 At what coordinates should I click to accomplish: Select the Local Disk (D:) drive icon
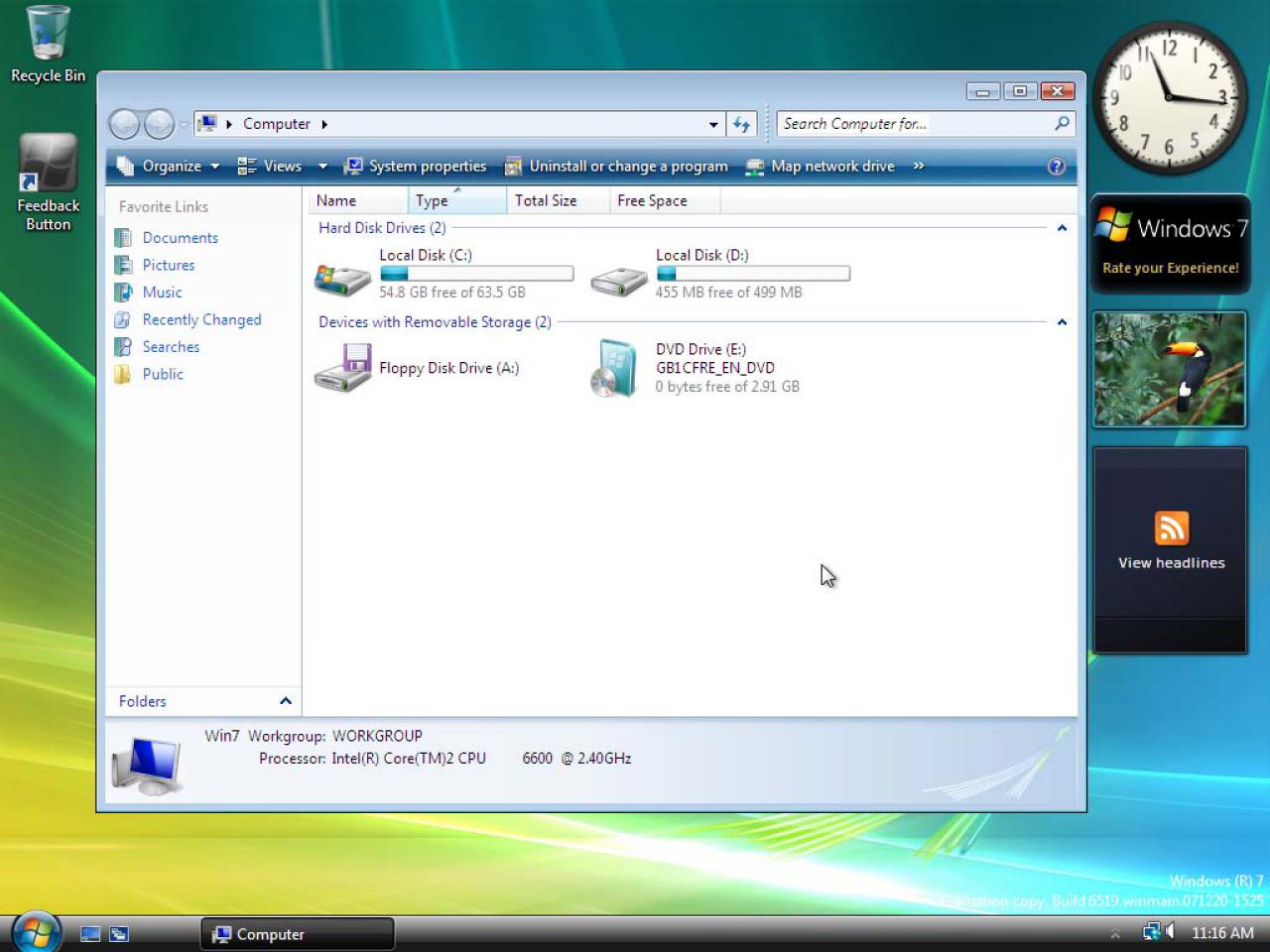pyautogui.click(x=619, y=281)
